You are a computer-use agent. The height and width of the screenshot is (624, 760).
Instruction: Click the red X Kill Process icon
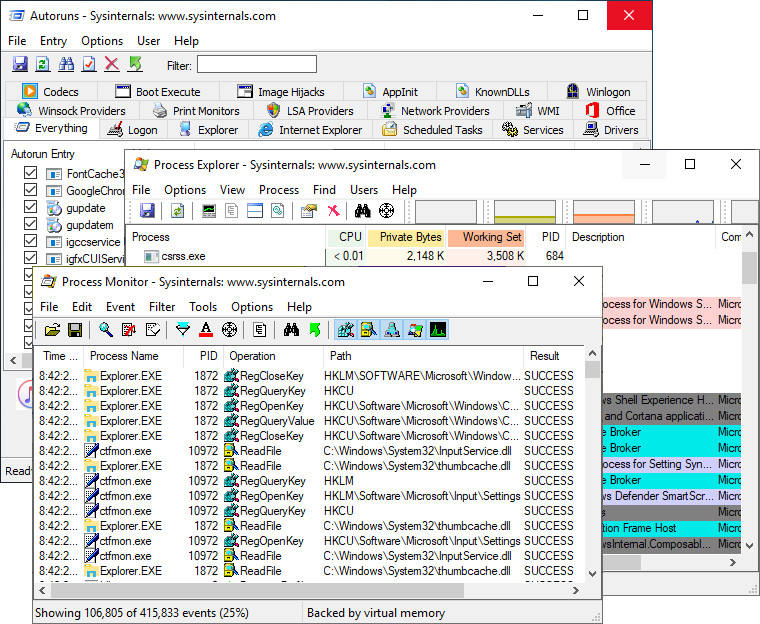click(x=333, y=210)
